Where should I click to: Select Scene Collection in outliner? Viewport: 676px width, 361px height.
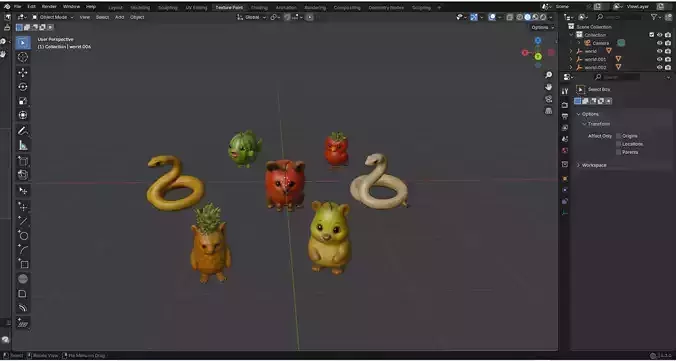point(594,27)
